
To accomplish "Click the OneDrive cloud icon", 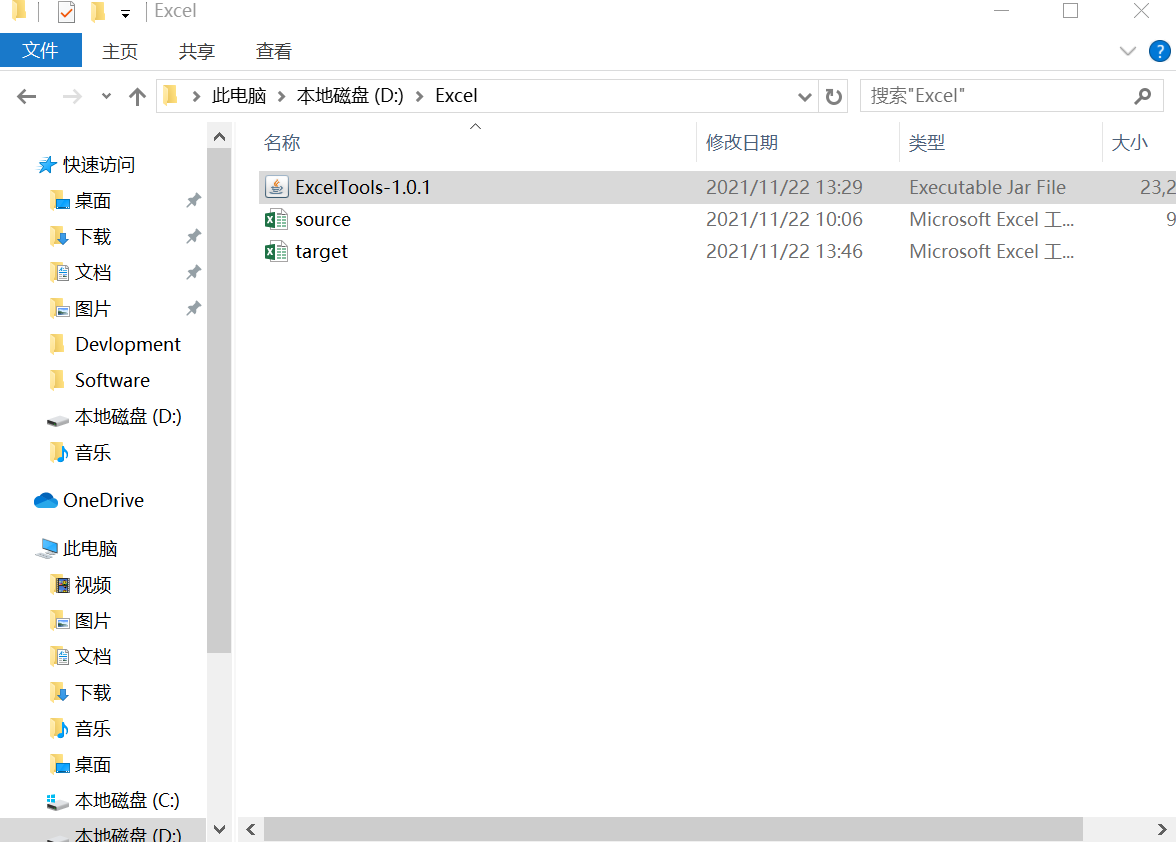I will click(46, 500).
